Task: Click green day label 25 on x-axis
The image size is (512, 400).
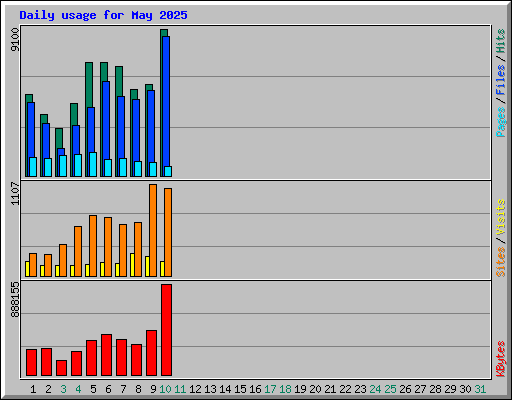Action: [x=390, y=389]
